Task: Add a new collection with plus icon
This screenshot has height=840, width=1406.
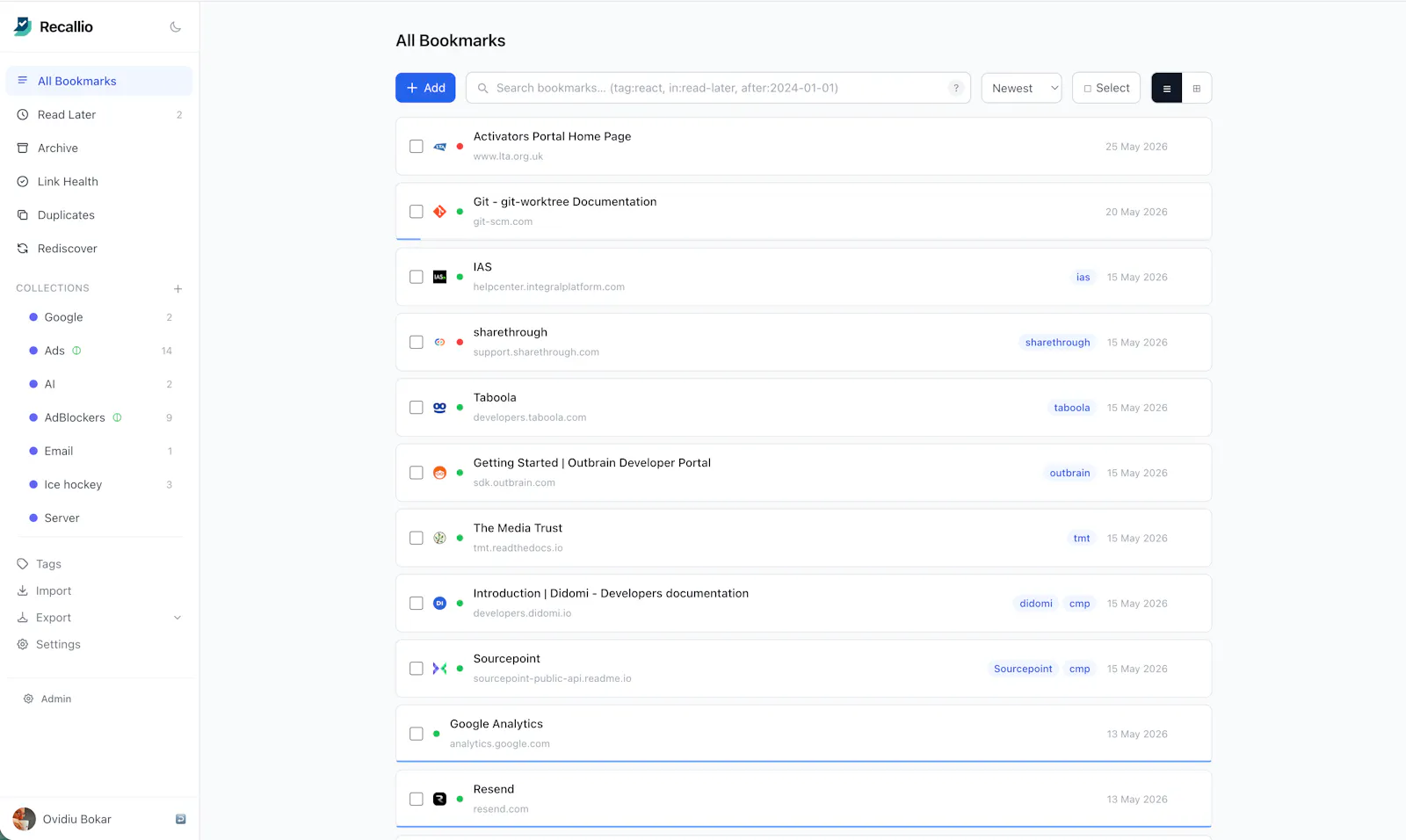Action: [178, 288]
